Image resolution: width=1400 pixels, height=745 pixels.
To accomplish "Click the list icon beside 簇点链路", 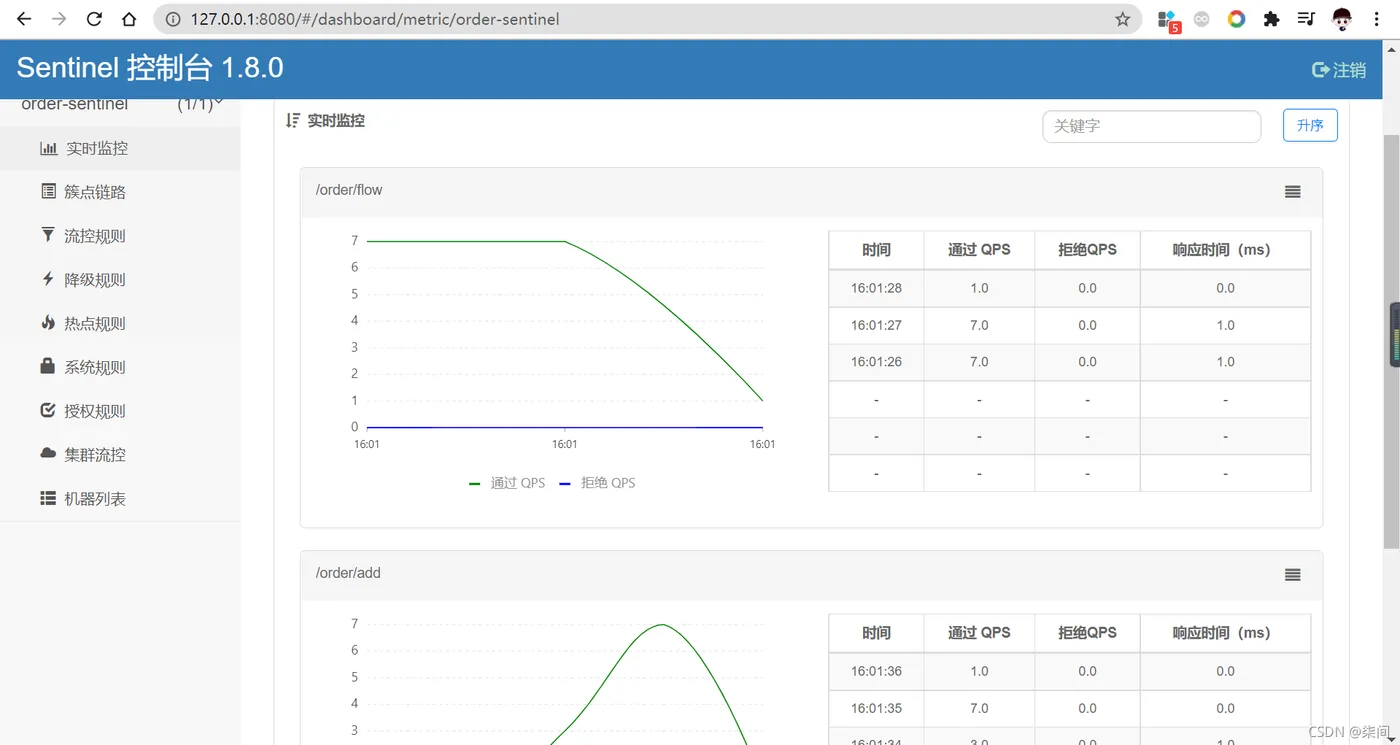I will click(48, 191).
